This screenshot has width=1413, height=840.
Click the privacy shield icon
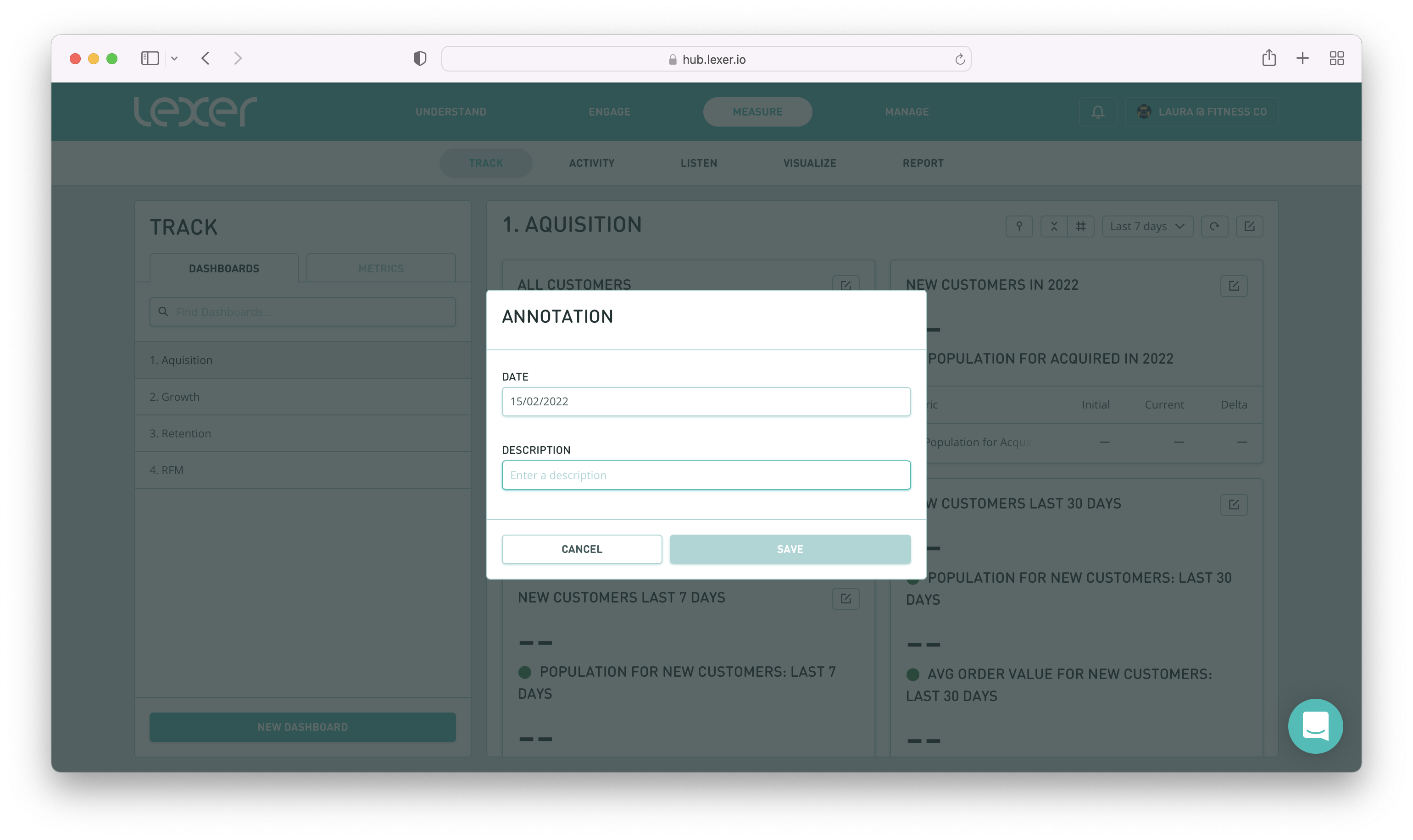point(420,58)
